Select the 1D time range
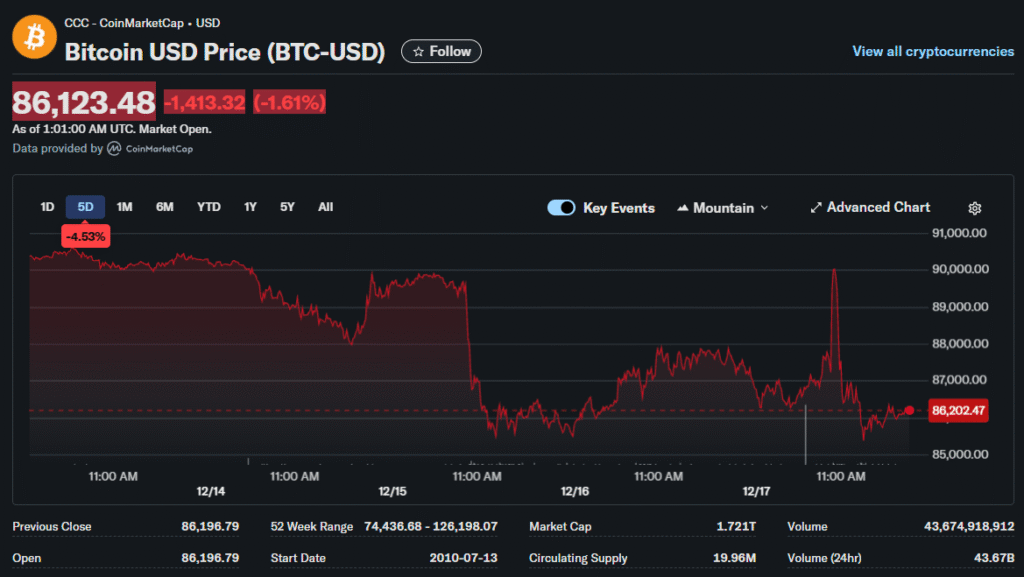The image size is (1024, 577). (x=47, y=207)
